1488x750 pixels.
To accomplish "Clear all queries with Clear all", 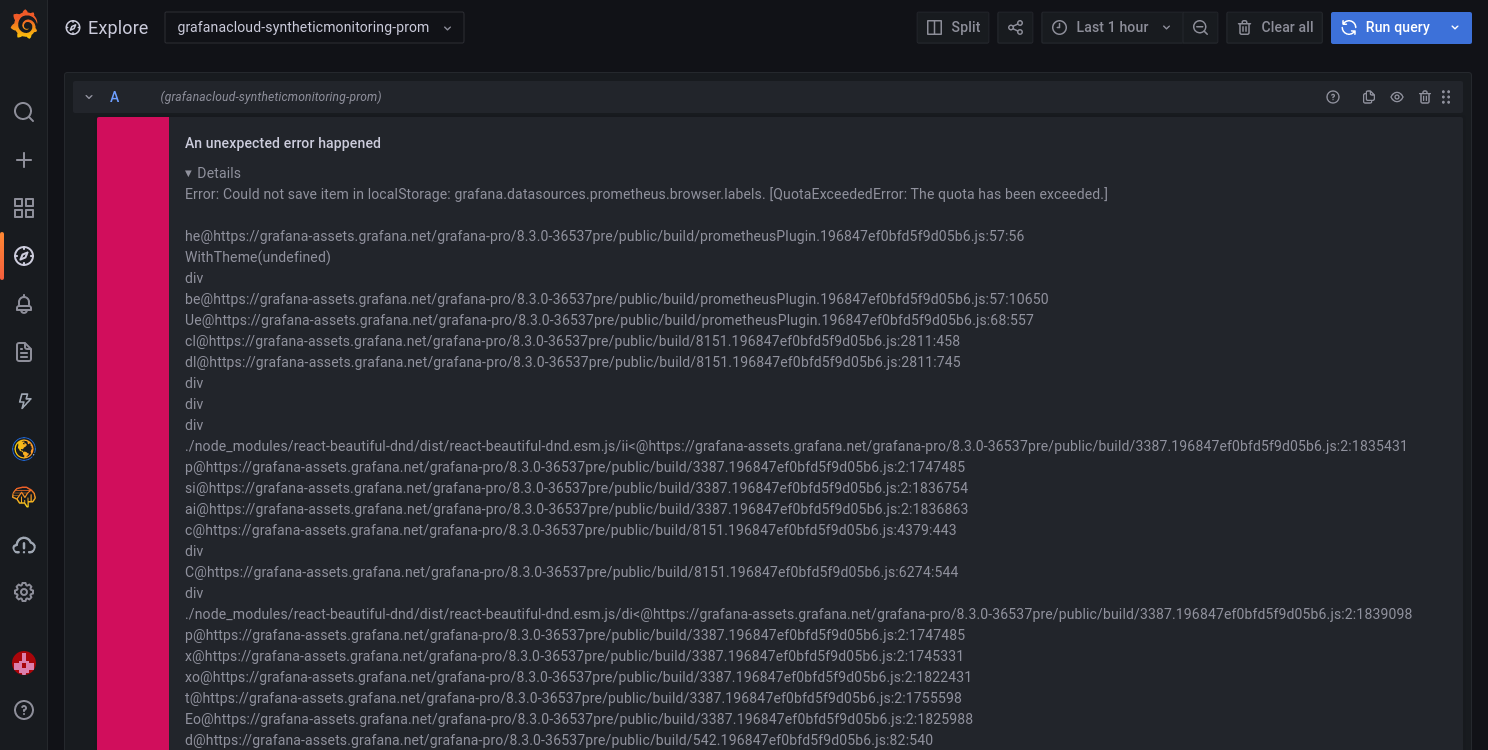I will pyautogui.click(x=1275, y=28).
